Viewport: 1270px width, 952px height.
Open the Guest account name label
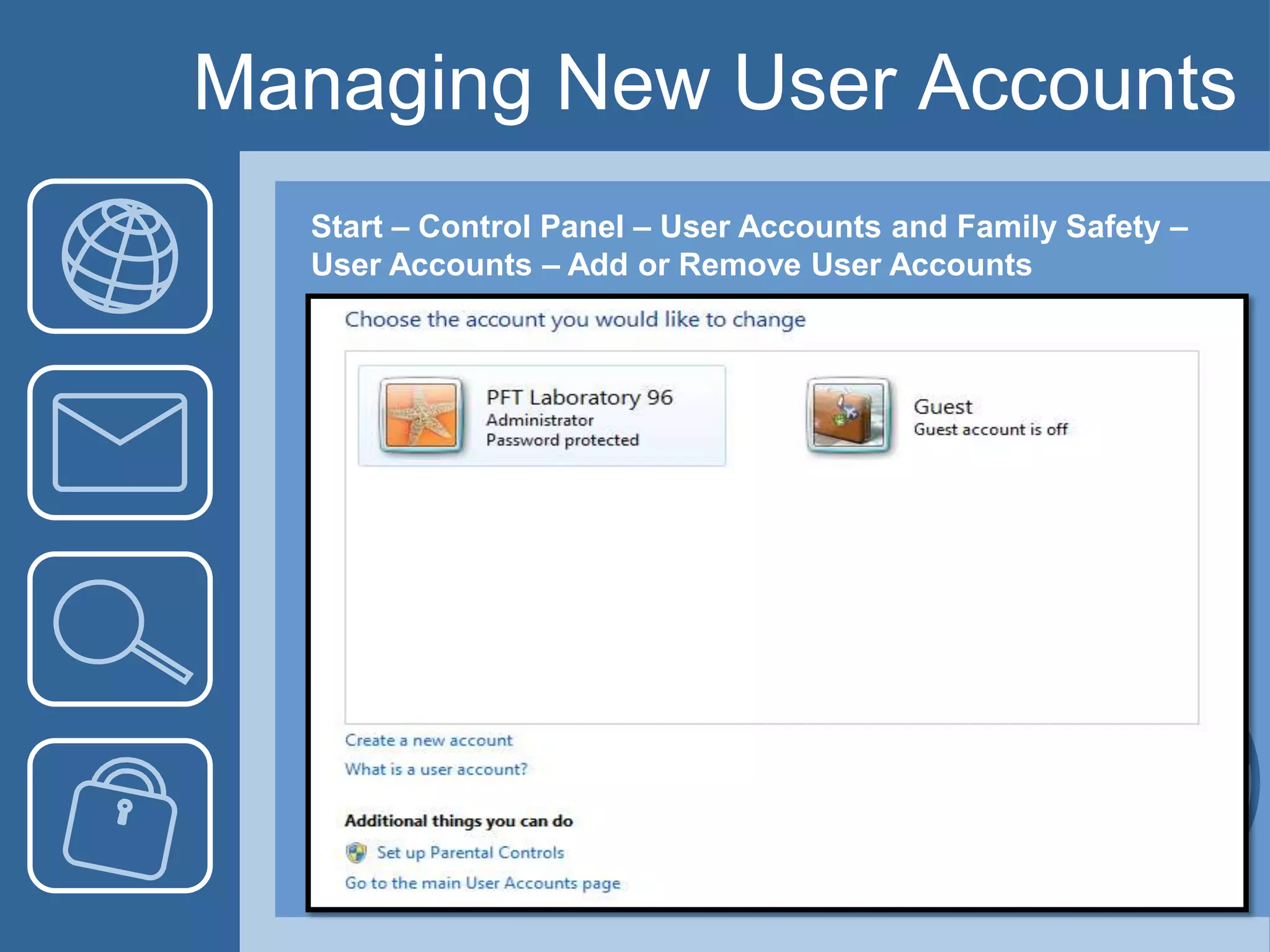click(943, 407)
